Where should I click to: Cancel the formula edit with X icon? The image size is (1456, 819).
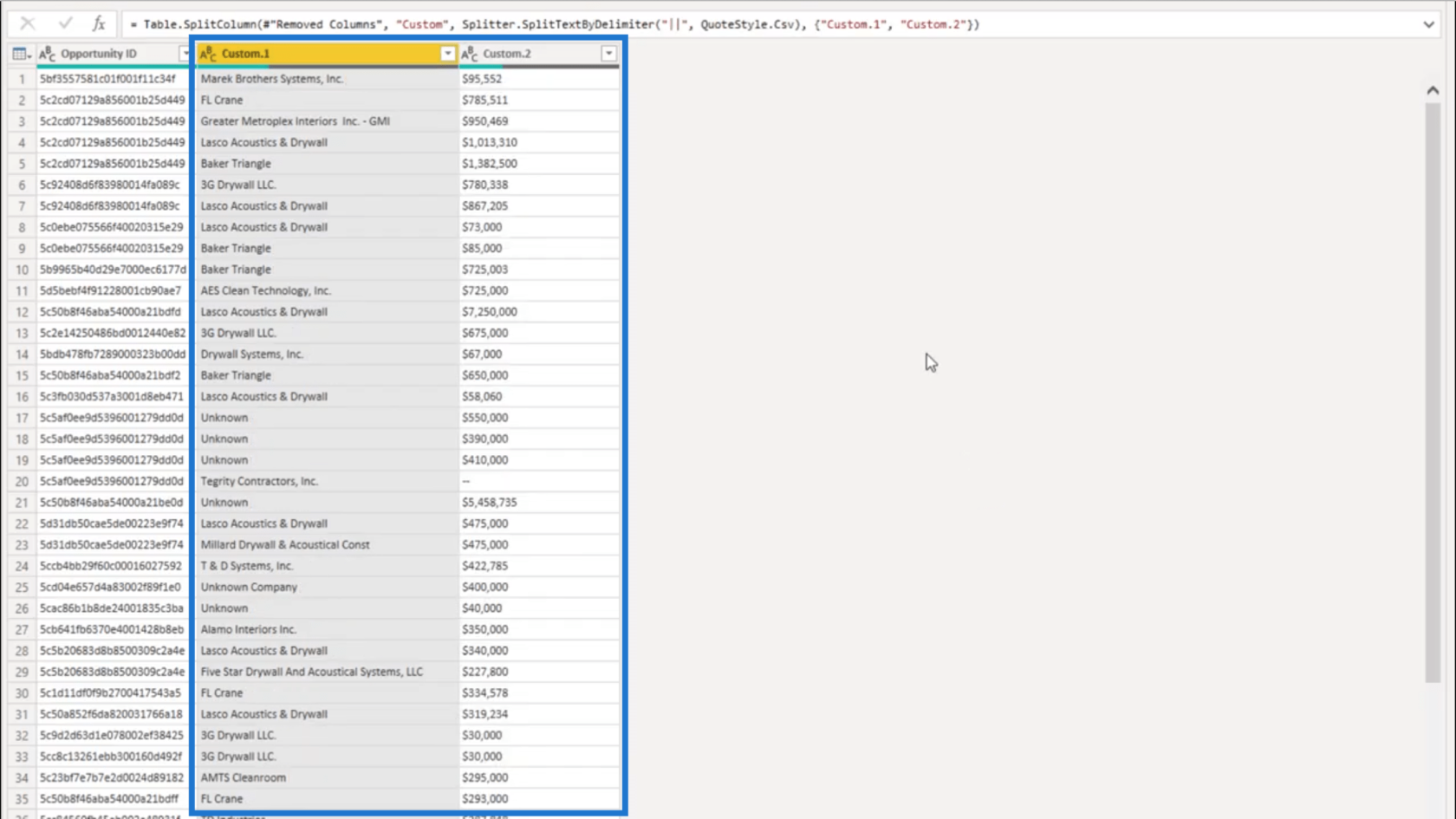click(28, 23)
